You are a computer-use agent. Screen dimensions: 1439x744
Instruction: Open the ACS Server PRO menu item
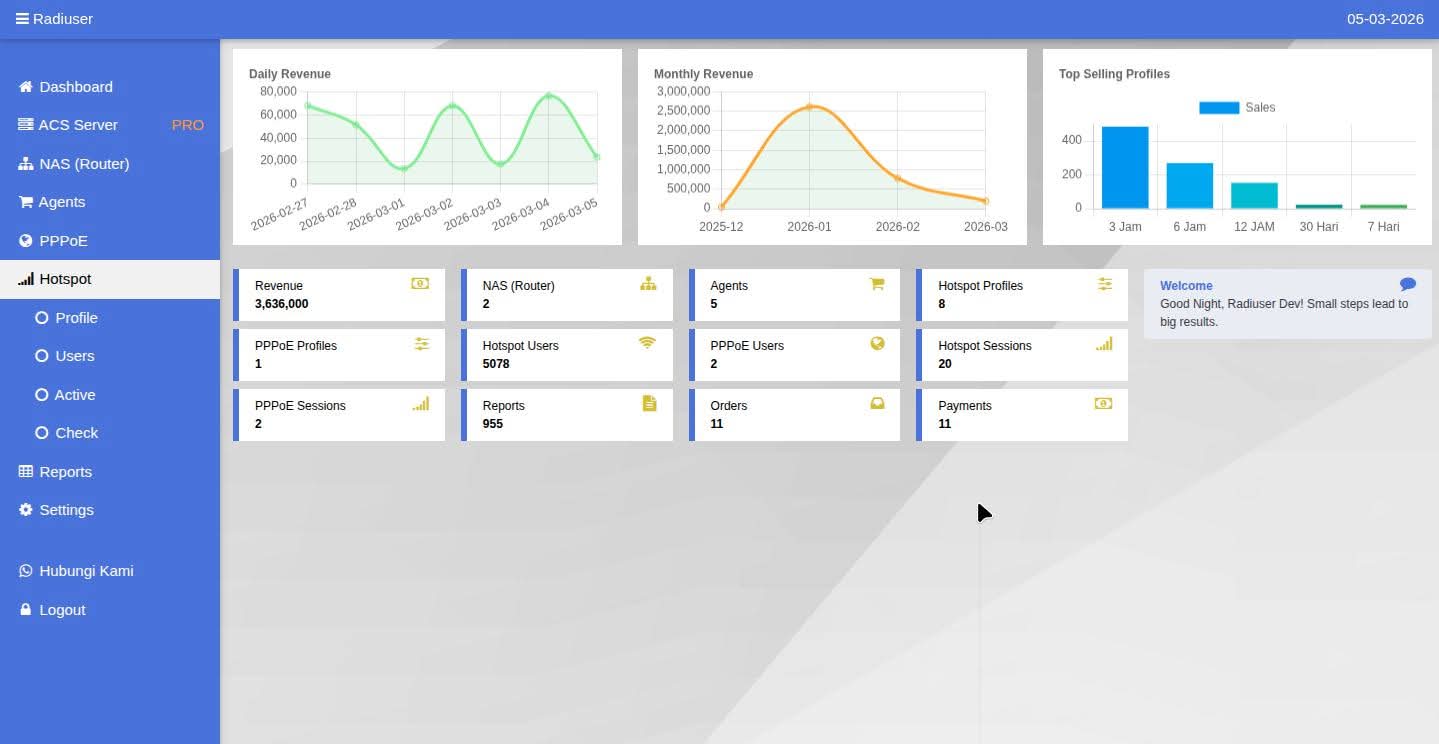(x=78, y=124)
